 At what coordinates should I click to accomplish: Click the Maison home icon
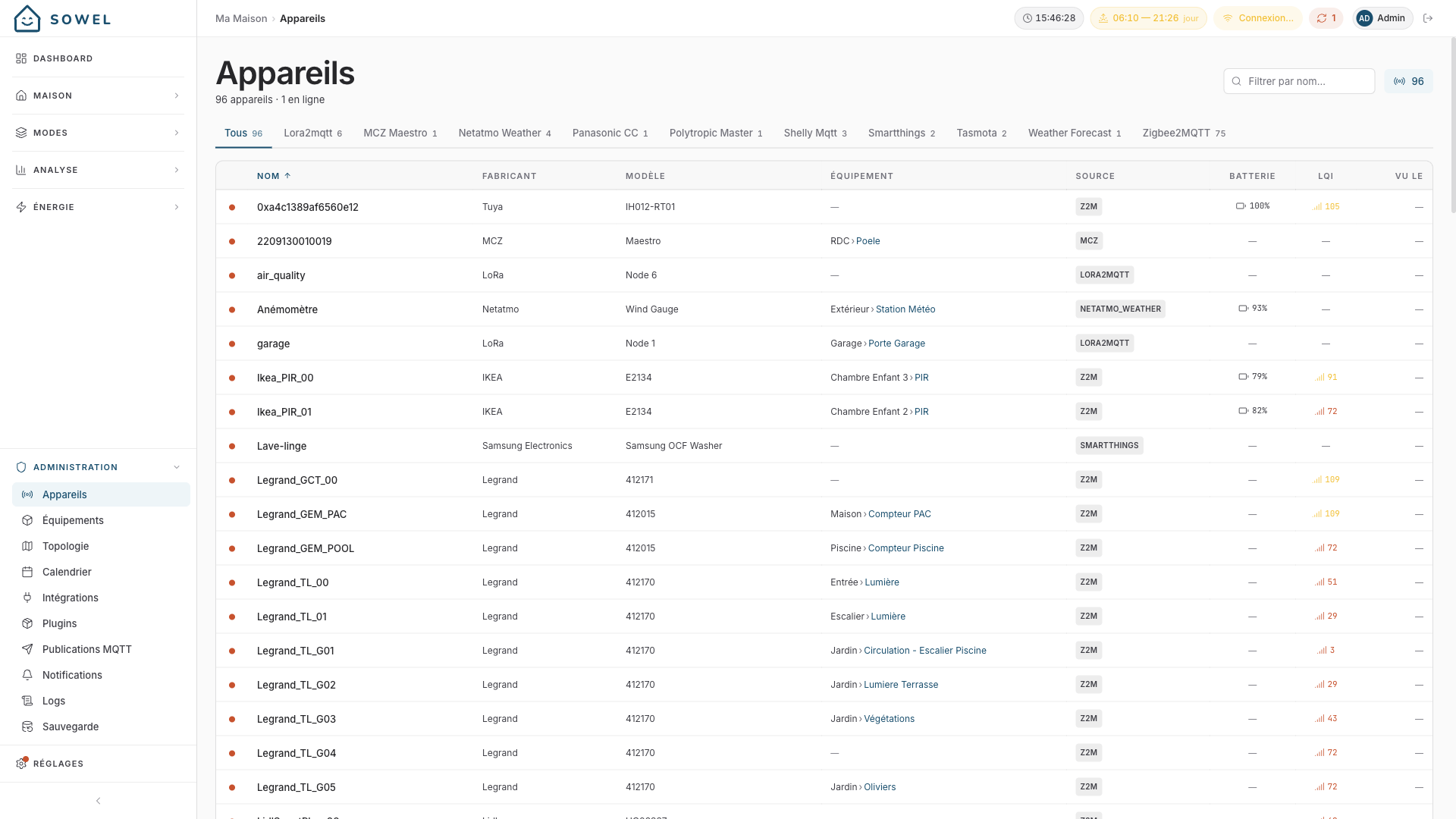[21, 96]
